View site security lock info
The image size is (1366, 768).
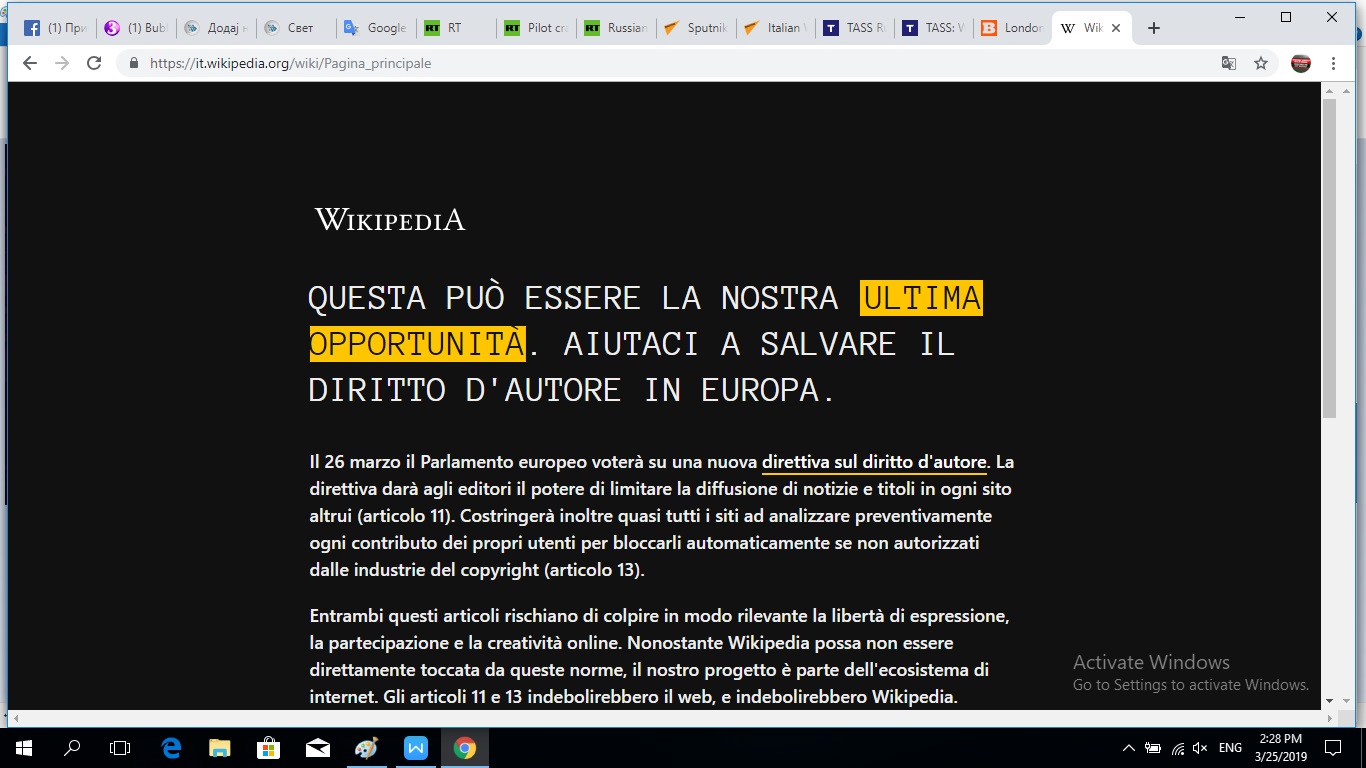pyautogui.click(x=133, y=63)
